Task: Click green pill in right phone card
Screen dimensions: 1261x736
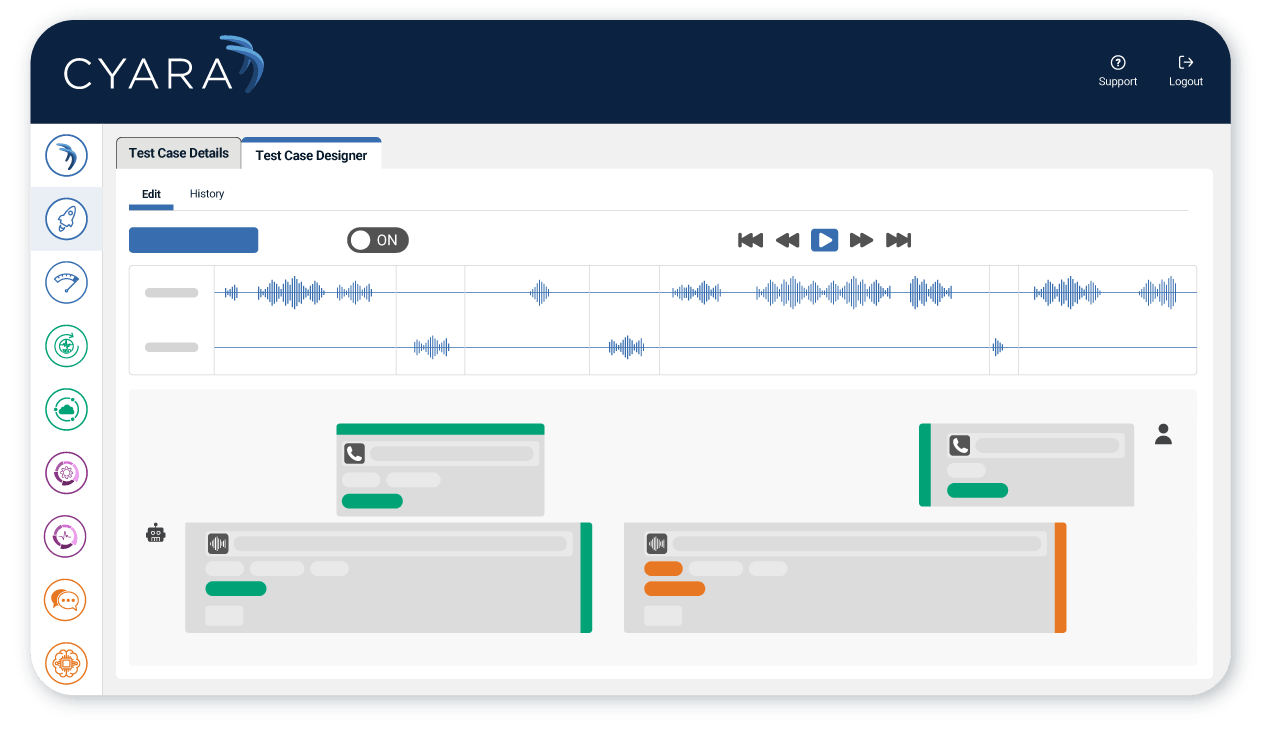Action: tap(977, 490)
